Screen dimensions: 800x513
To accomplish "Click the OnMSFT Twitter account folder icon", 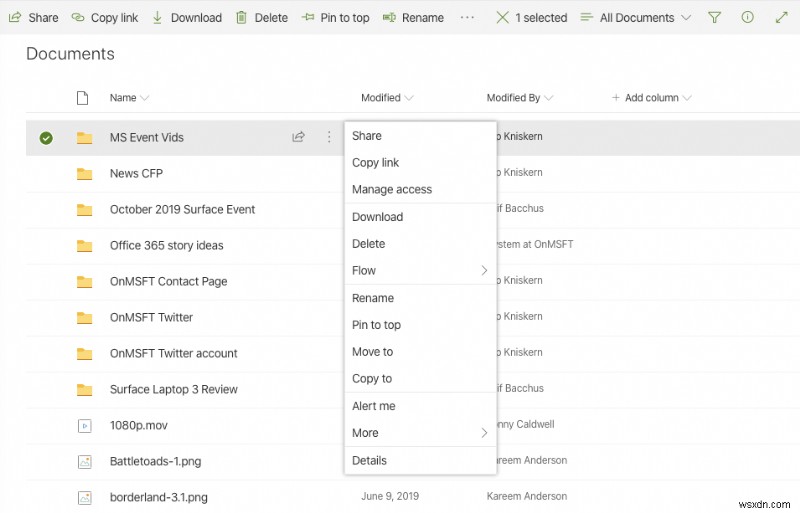I will coord(84,354).
